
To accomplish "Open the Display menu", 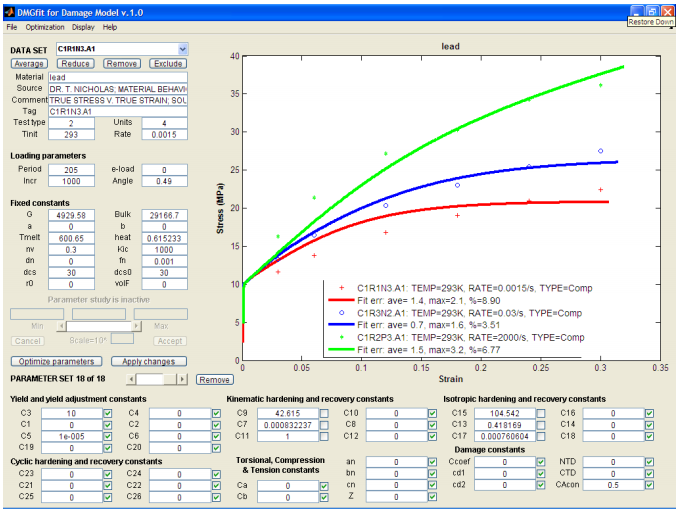I will 83,27.
